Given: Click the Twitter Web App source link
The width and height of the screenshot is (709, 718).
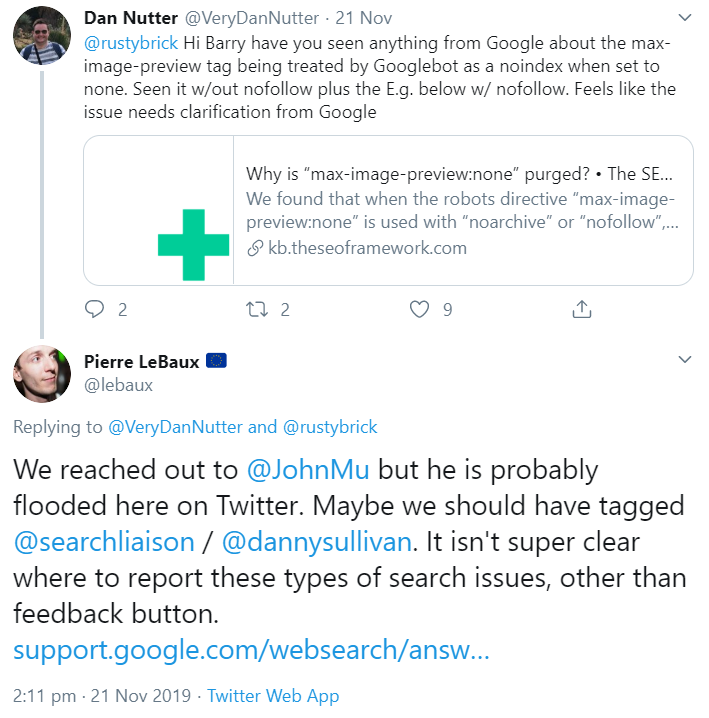Looking at the screenshot, I should 273,696.
